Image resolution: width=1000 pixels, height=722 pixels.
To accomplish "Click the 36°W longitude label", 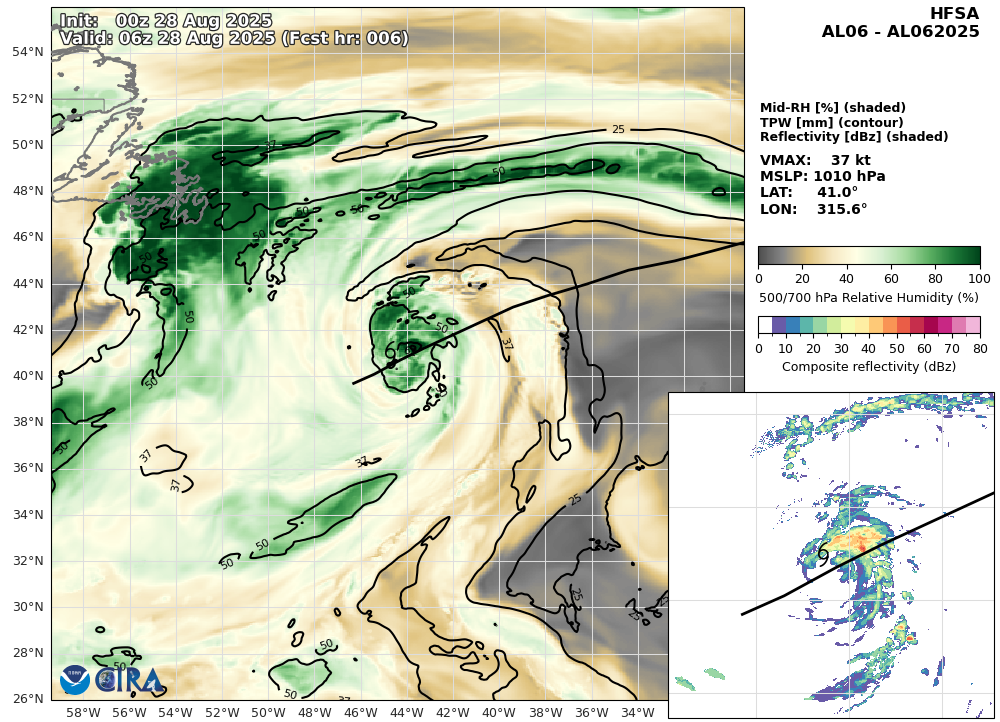I will [591, 712].
